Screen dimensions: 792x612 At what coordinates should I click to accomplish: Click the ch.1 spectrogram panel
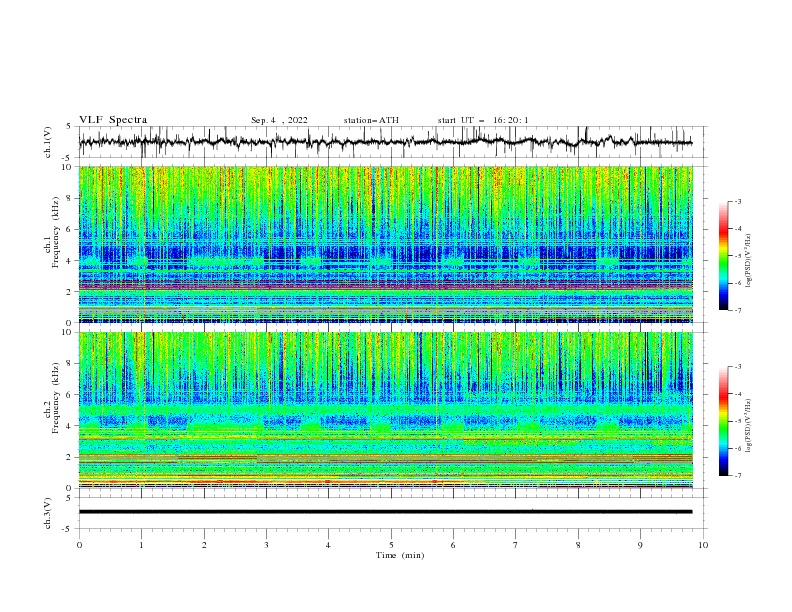386,244
